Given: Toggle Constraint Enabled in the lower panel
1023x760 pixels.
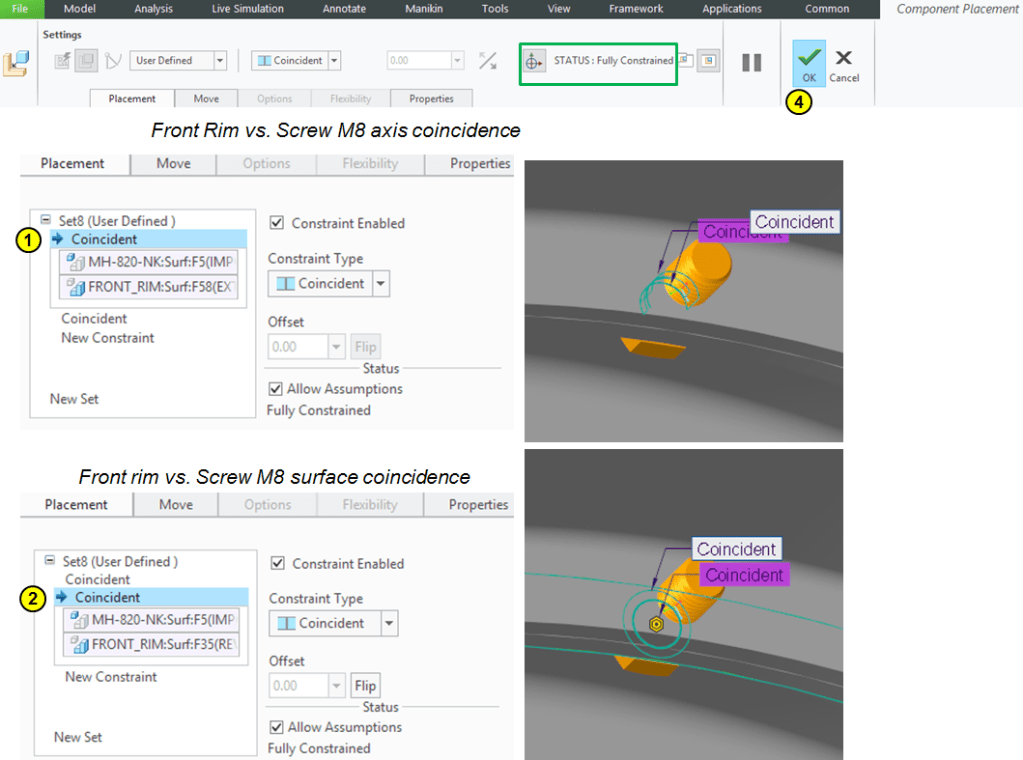Looking at the screenshot, I should [278, 564].
